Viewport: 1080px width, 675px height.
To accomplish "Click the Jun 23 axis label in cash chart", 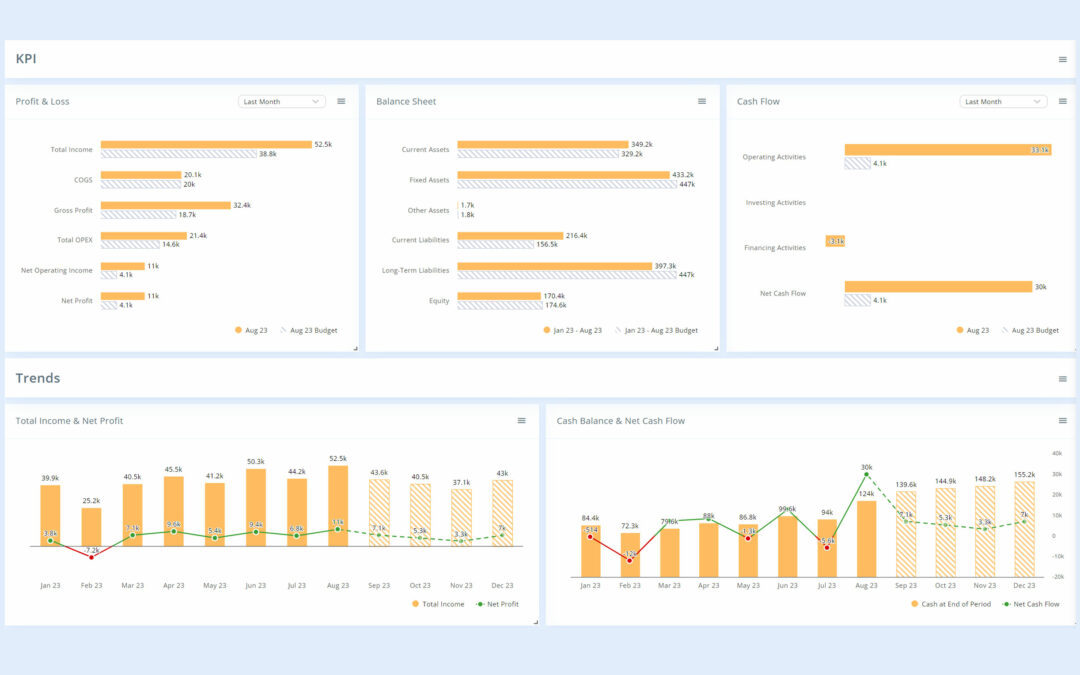I will click(787, 585).
